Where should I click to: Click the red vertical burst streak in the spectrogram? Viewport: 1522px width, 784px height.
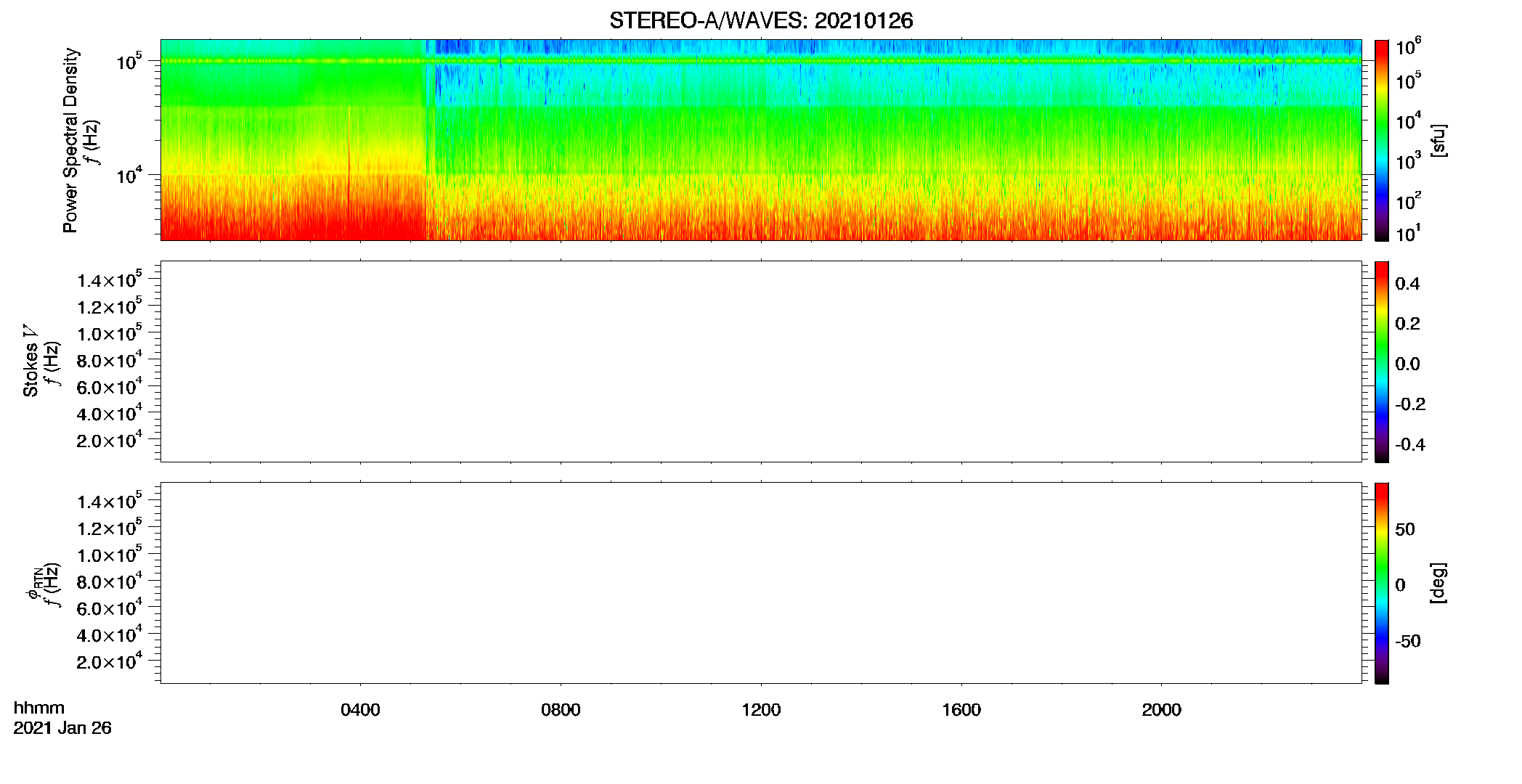tap(349, 156)
